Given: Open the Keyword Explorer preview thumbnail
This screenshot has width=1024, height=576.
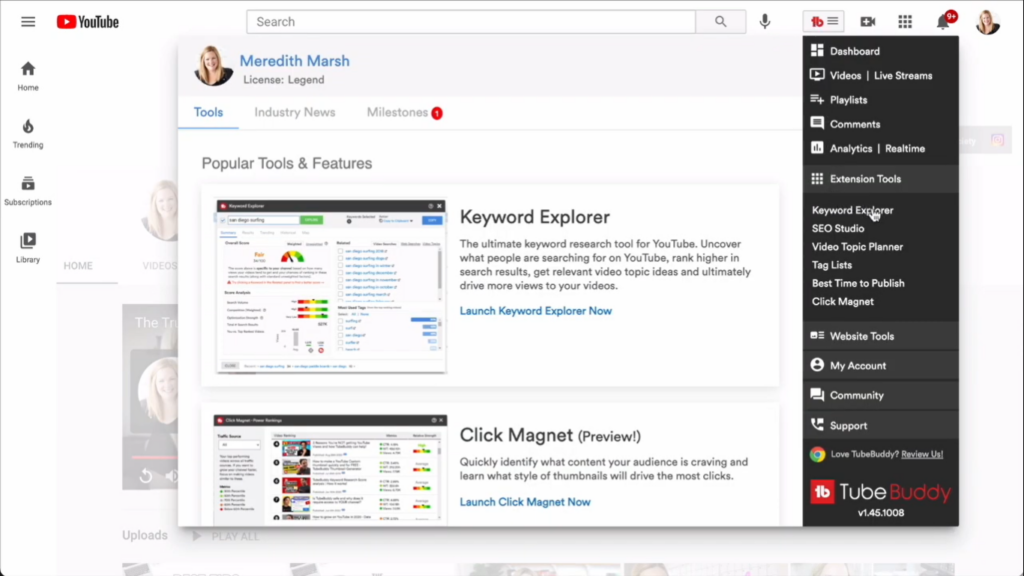Looking at the screenshot, I should tap(331, 286).
